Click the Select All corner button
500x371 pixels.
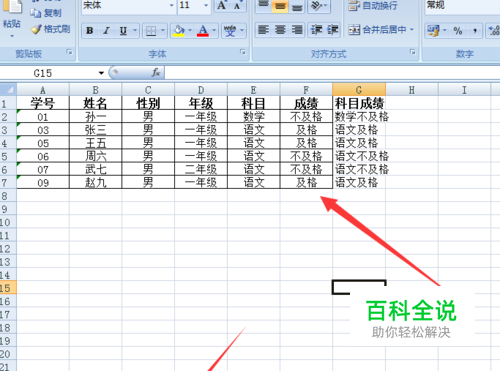pyautogui.click(x=8, y=90)
